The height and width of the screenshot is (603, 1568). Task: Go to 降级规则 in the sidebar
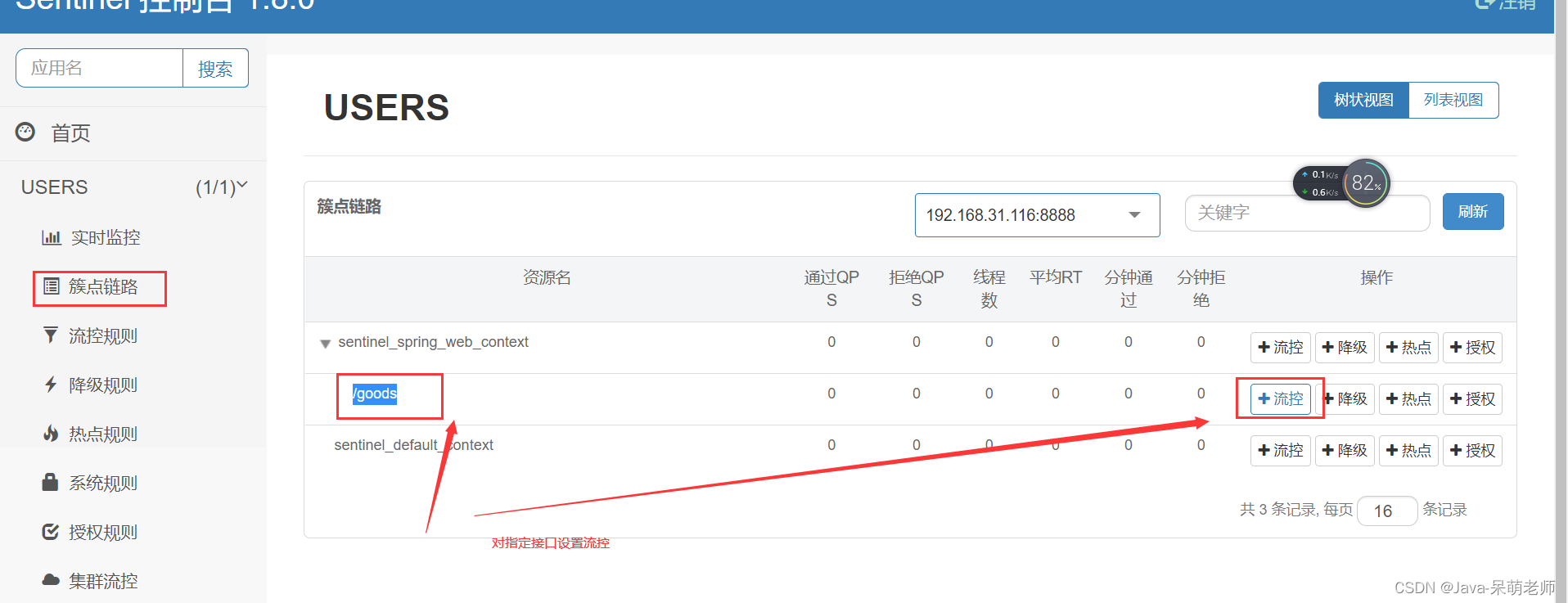(x=103, y=385)
